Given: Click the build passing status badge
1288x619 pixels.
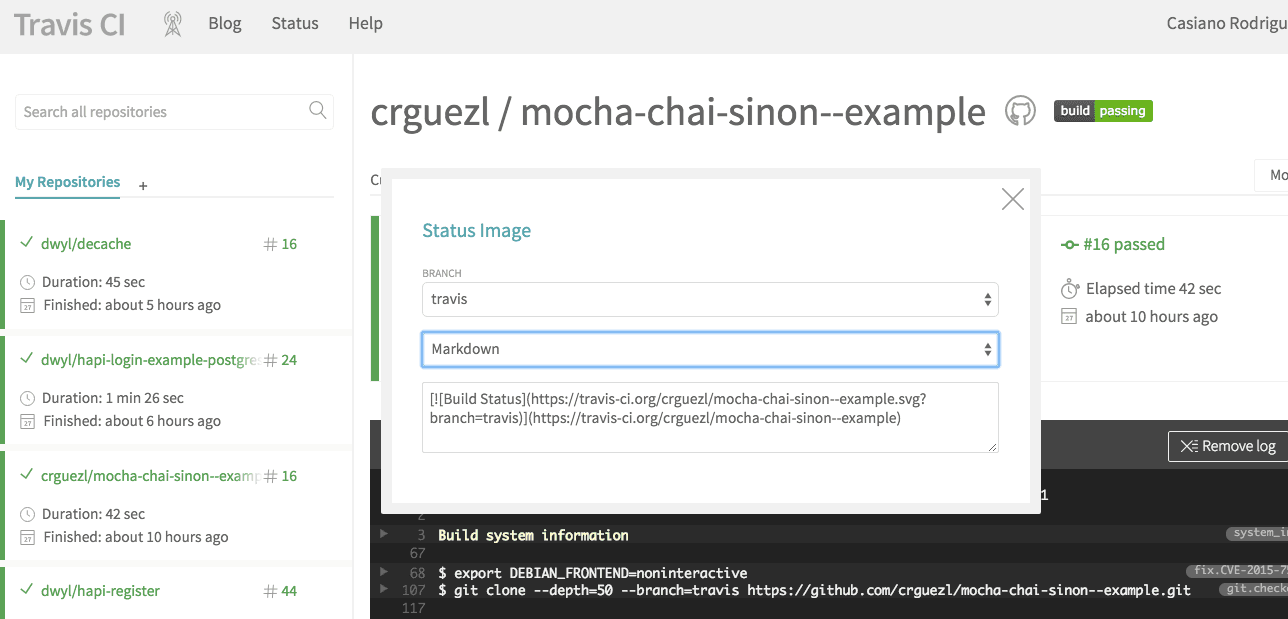Looking at the screenshot, I should click(1103, 111).
